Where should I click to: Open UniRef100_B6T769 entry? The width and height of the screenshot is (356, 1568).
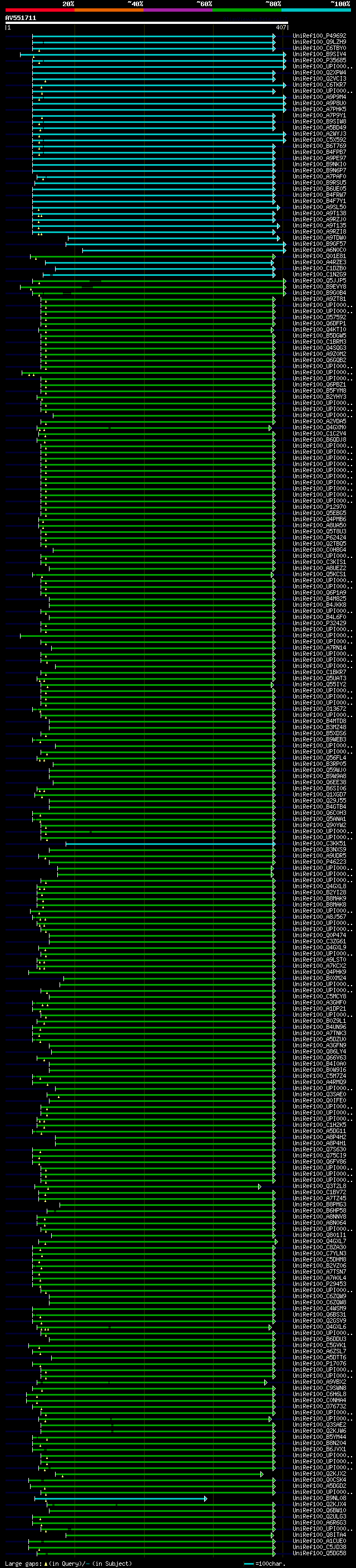(319, 146)
